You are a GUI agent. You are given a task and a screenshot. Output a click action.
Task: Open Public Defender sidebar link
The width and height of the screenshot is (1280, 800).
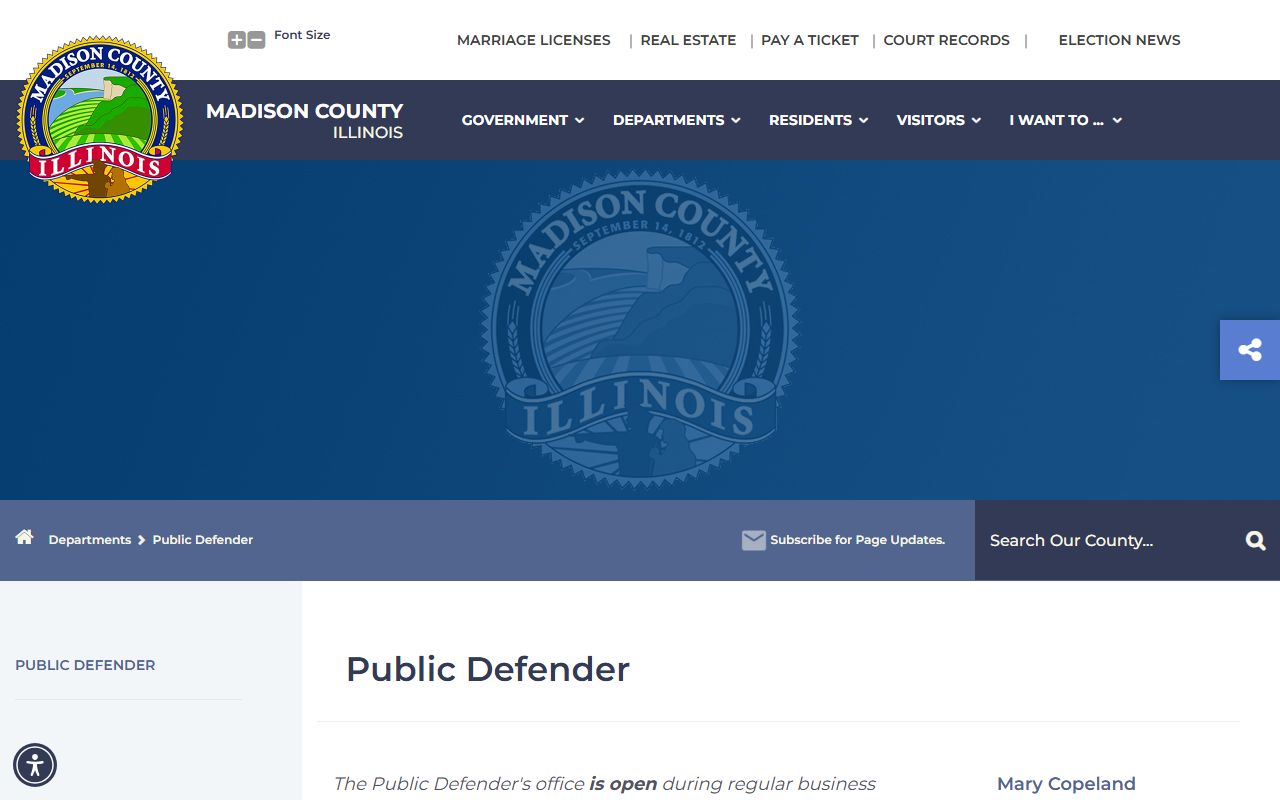85,665
